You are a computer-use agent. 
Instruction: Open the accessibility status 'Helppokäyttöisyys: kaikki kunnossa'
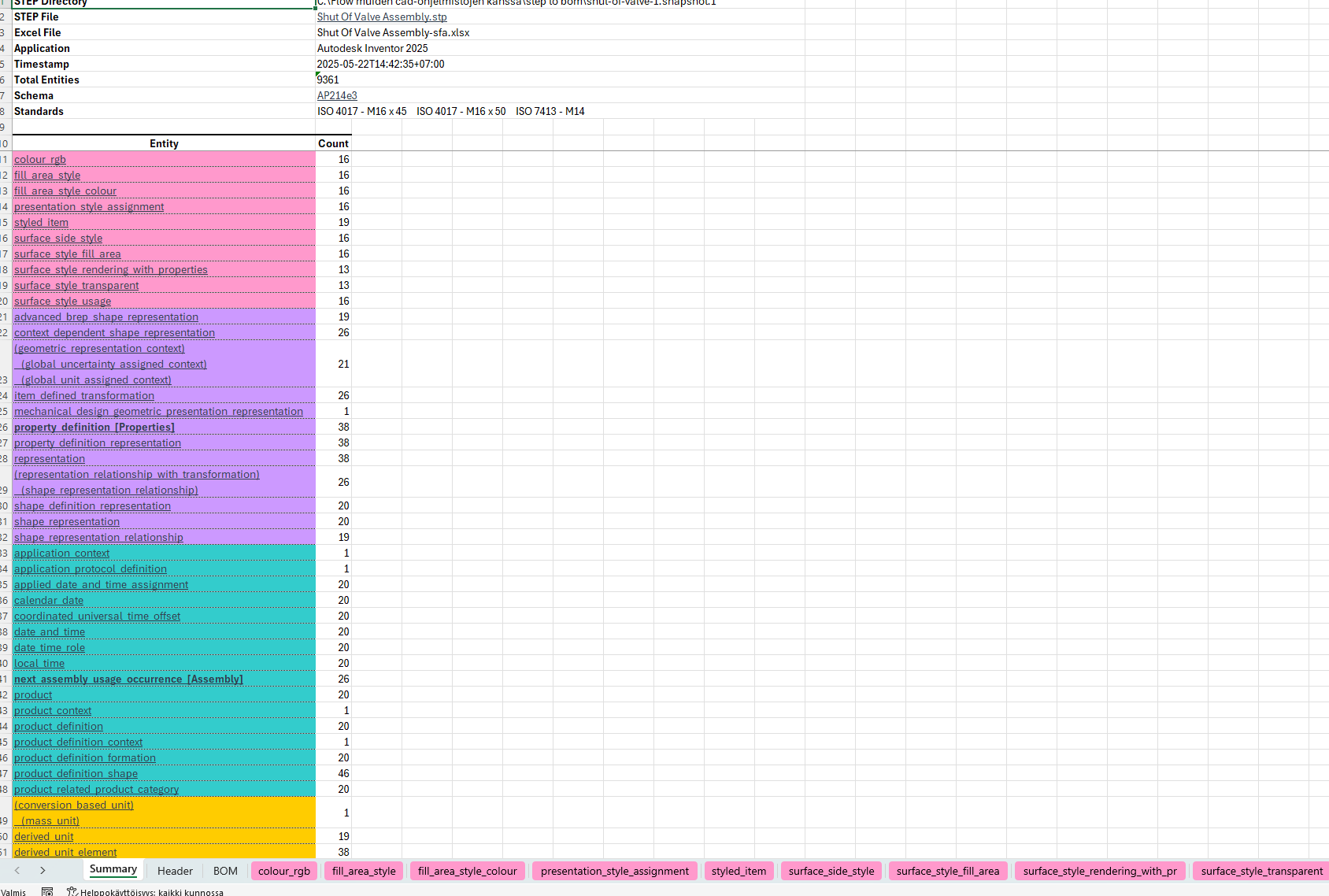(145, 892)
